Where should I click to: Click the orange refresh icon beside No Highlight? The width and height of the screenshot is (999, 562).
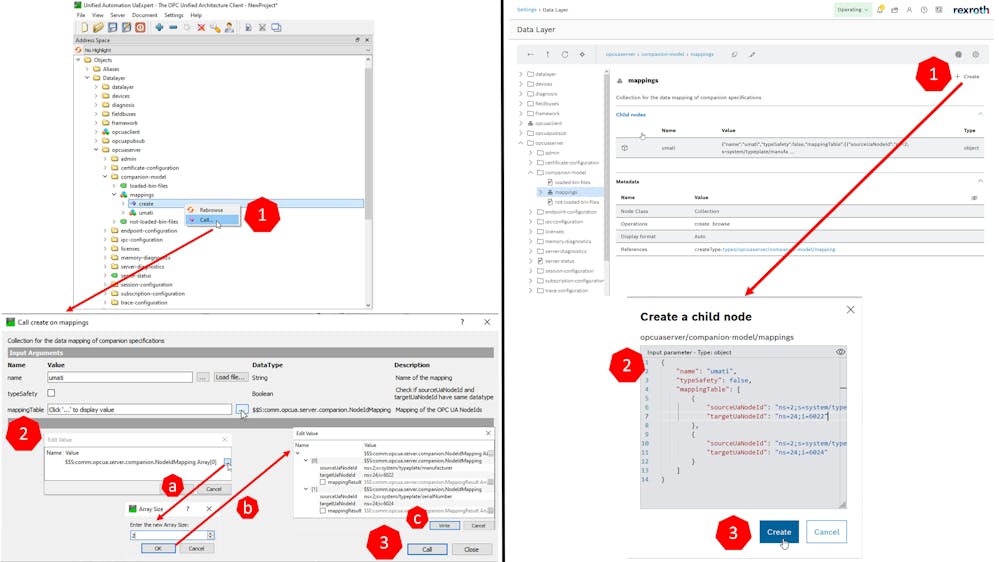click(79, 50)
